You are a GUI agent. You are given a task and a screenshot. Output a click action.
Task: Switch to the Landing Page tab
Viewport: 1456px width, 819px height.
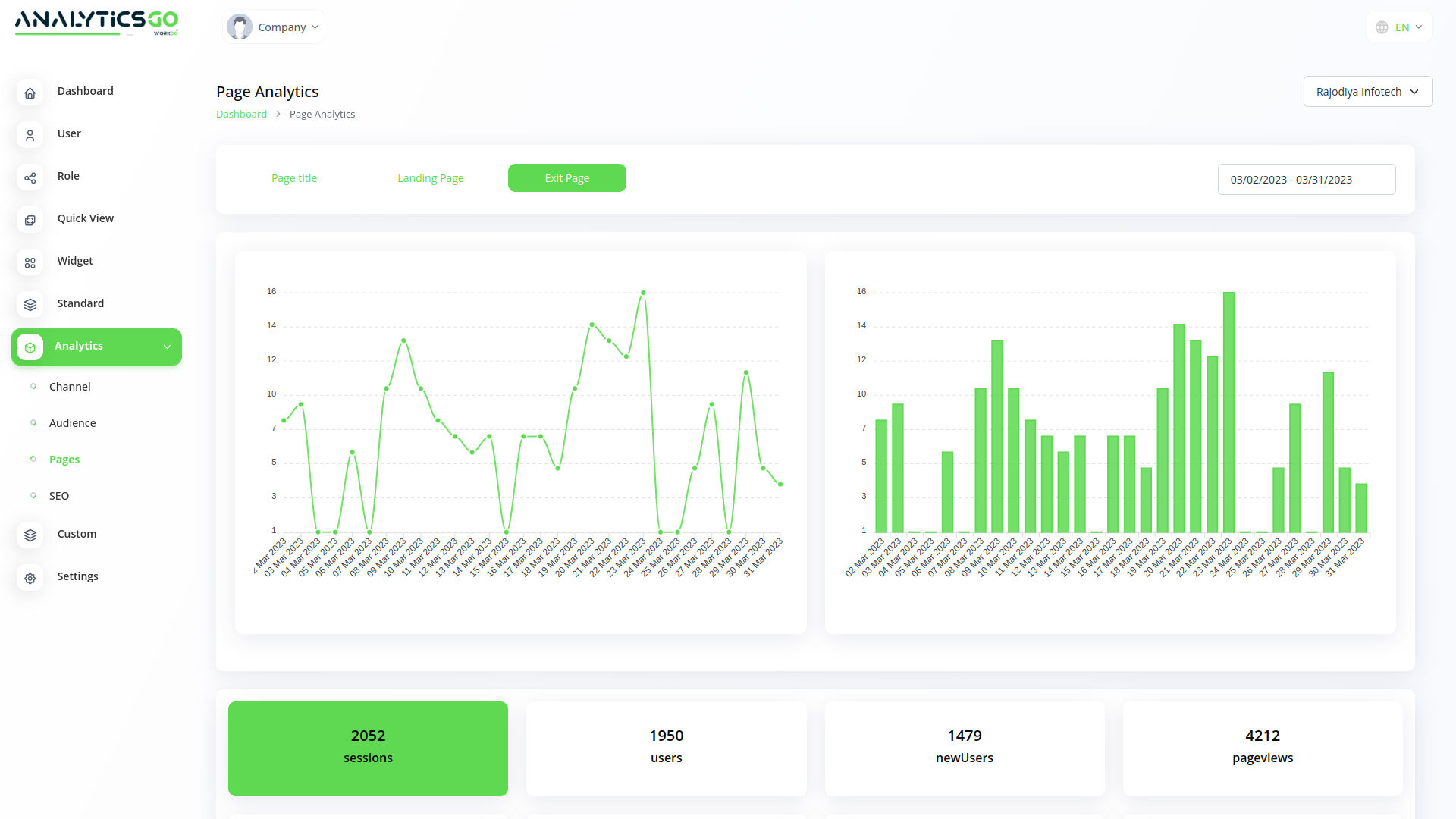(430, 178)
